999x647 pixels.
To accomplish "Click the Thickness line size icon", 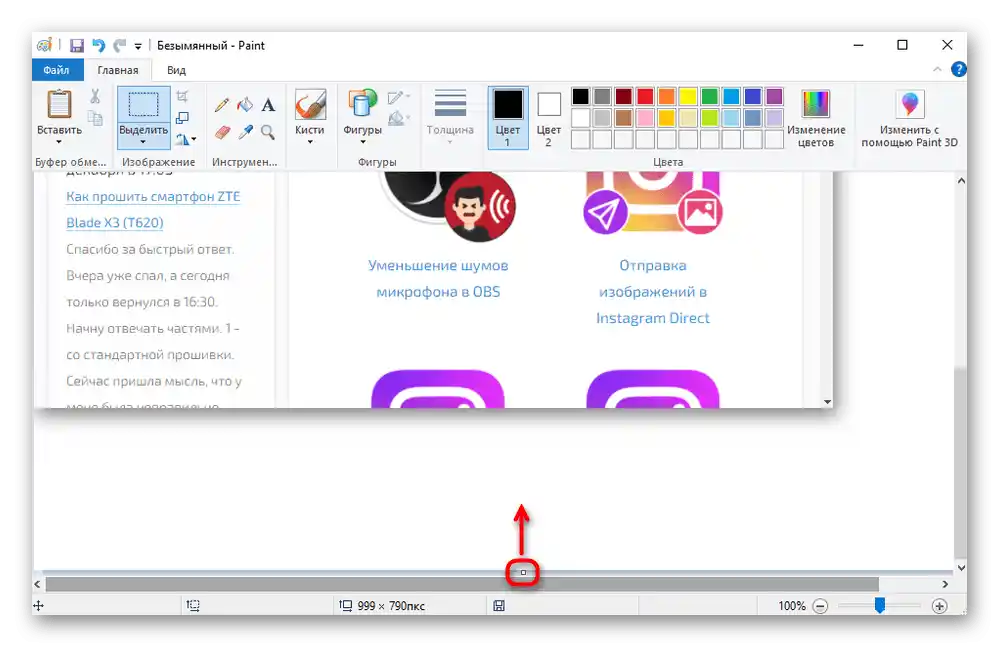I will (x=450, y=104).
